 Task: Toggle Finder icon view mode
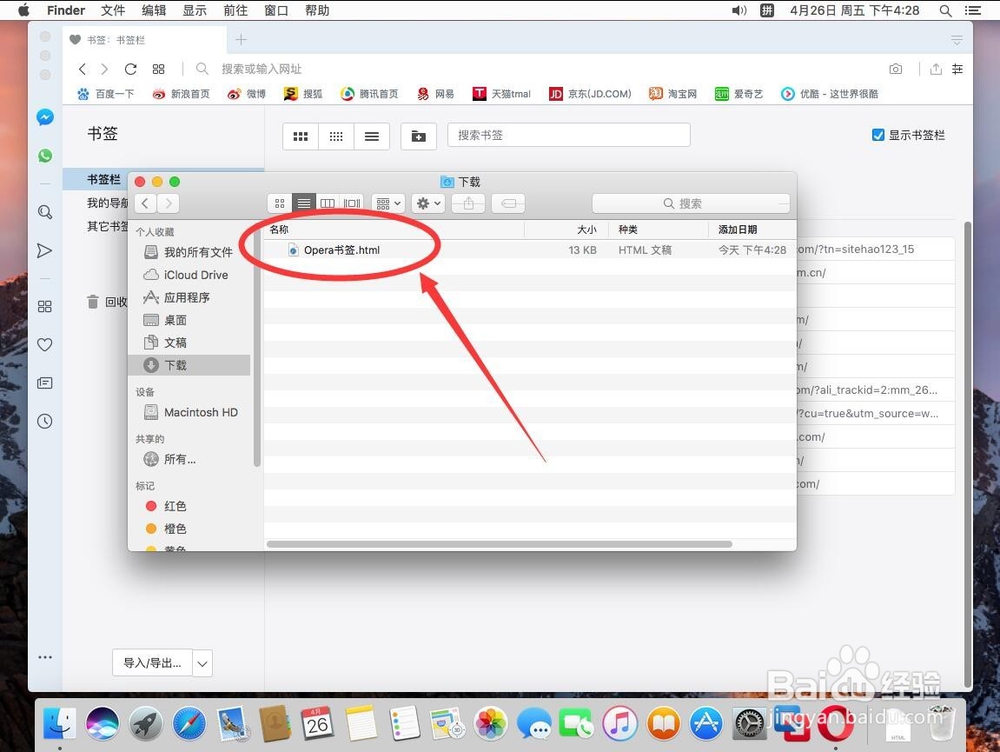click(x=279, y=203)
